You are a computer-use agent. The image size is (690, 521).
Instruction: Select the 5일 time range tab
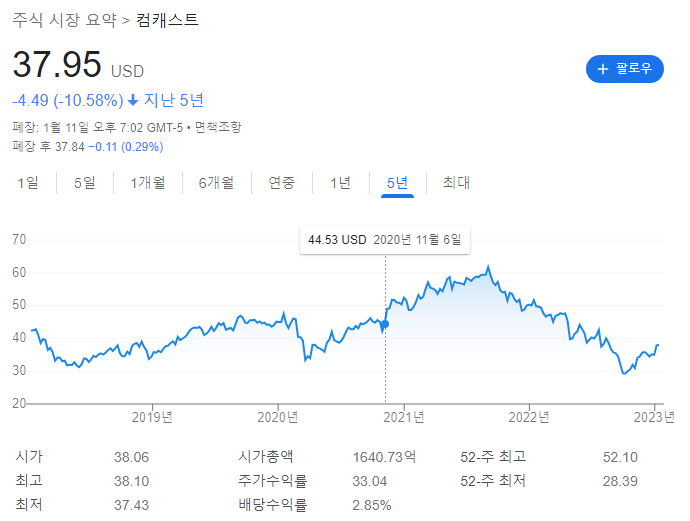[84, 183]
